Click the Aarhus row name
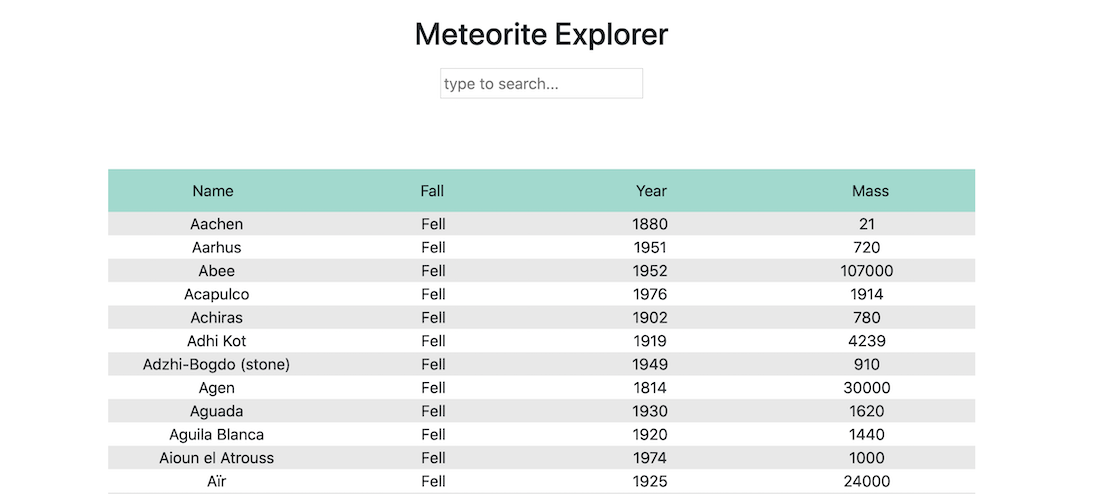The width and height of the screenshot is (1100, 494). click(x=217, y=248)
